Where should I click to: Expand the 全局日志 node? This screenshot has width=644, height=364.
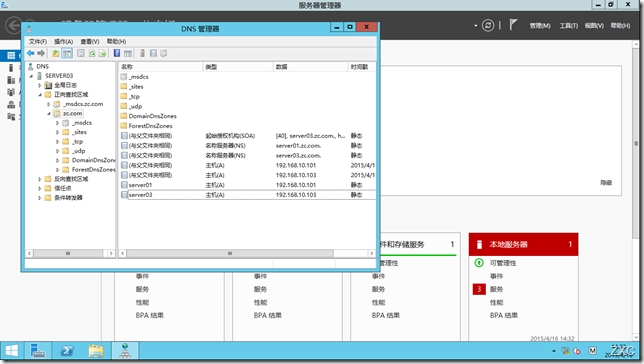coord(40,85)
